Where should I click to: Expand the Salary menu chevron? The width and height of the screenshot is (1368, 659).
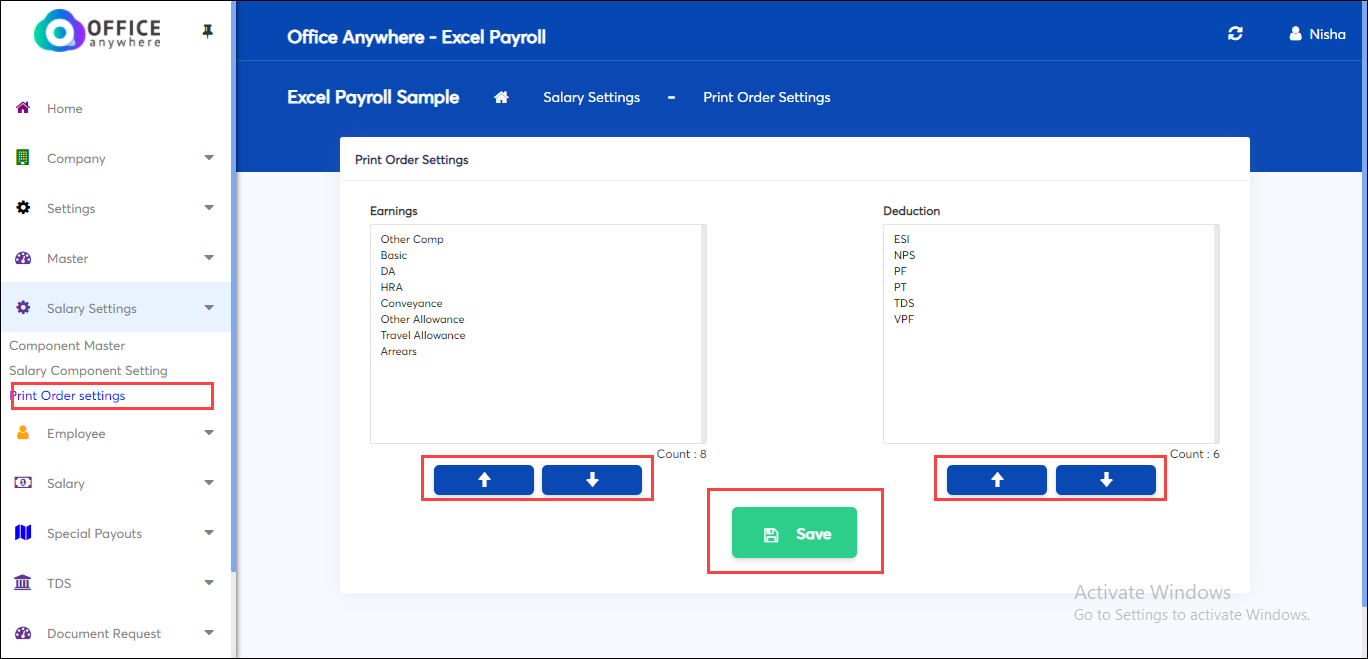coord(209,483)
